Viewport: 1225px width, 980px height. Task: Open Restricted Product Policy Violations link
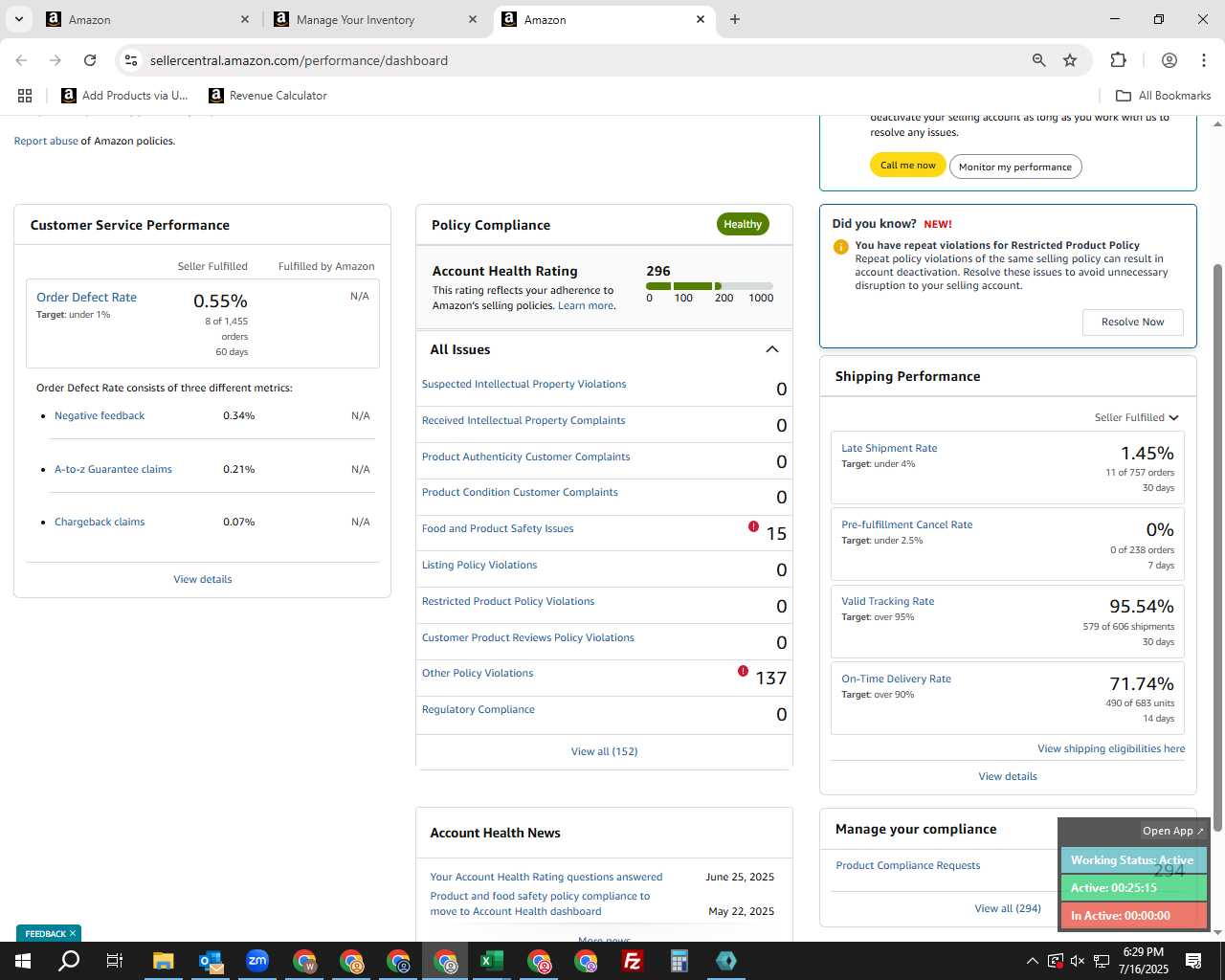pyautogui.click(x=508, y=601)
